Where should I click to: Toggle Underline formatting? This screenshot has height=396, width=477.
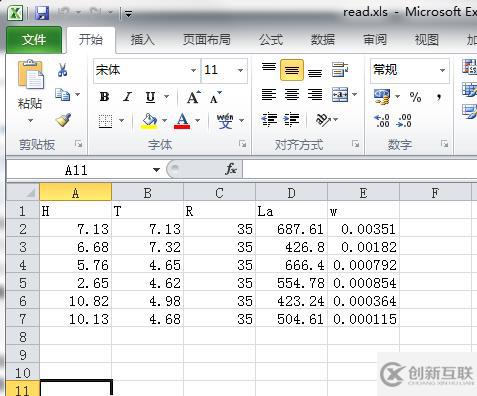pyautogui.click(x=151, y=97)
